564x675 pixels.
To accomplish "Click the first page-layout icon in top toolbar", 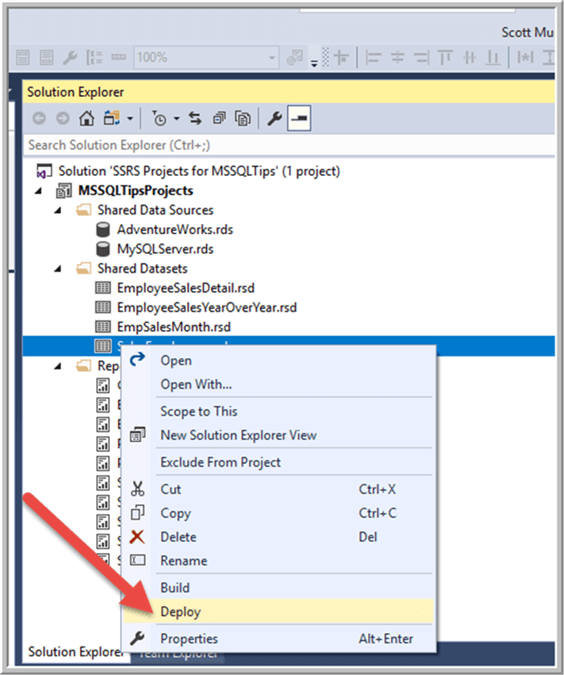I will (23, 57).
